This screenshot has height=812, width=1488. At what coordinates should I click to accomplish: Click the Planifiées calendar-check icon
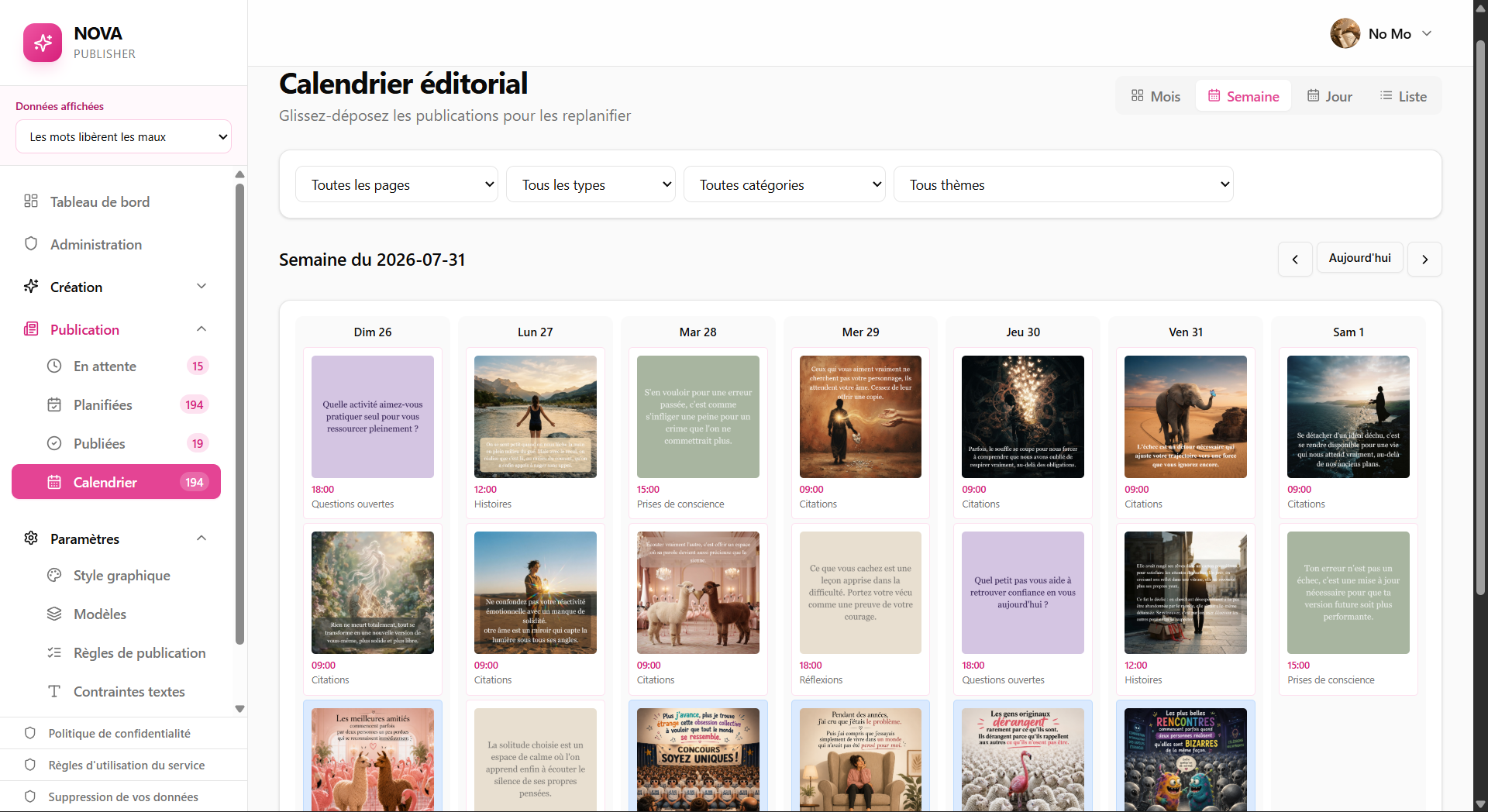[x=54, y=404]
